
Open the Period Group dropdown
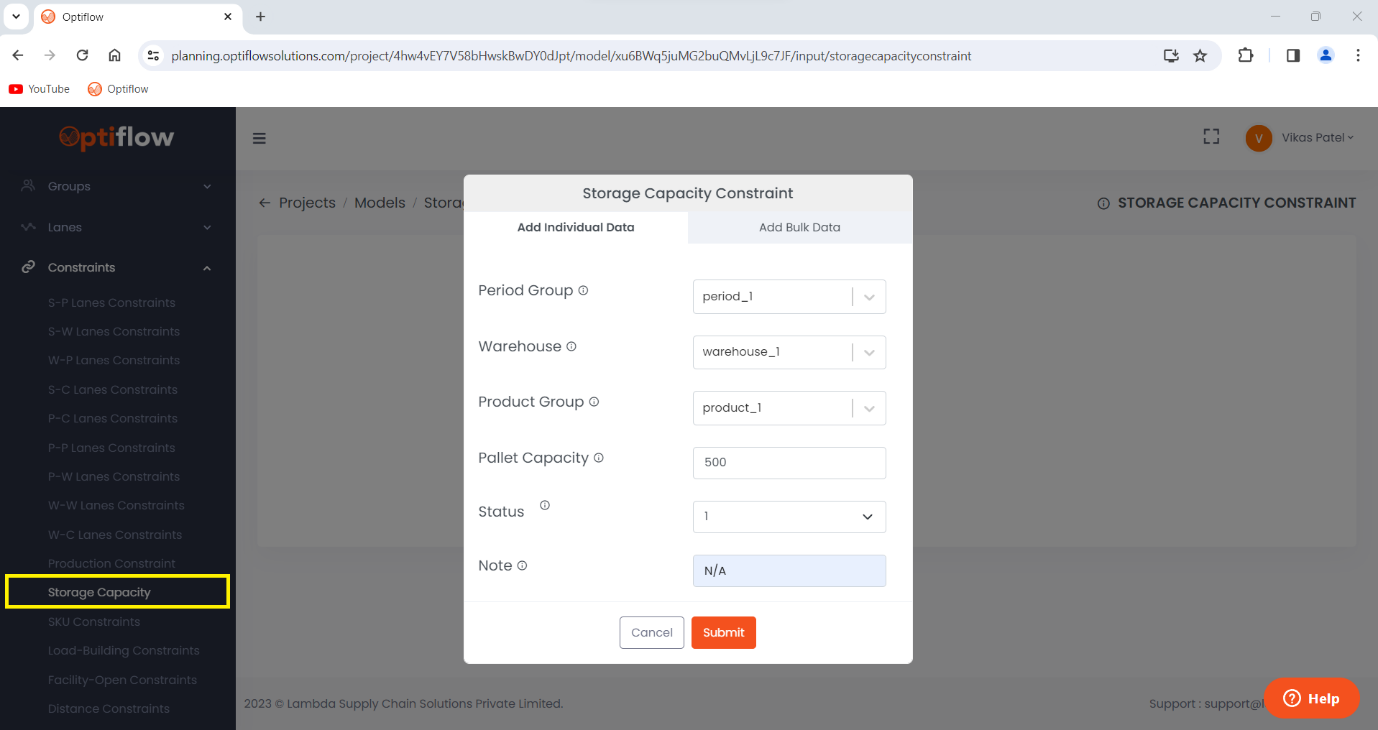pos(869,296)
